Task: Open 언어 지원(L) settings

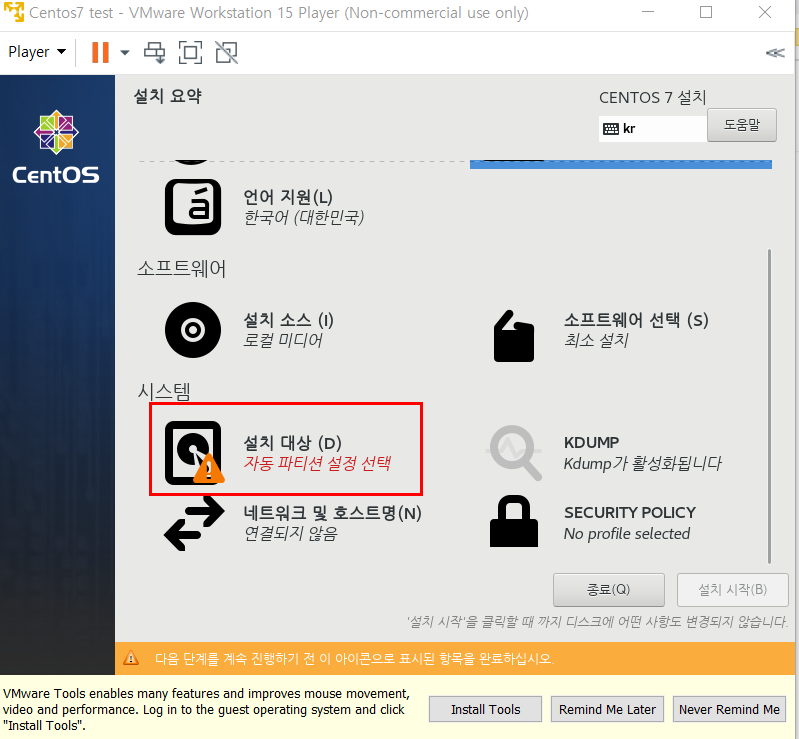Action: [x=288, y=197]
